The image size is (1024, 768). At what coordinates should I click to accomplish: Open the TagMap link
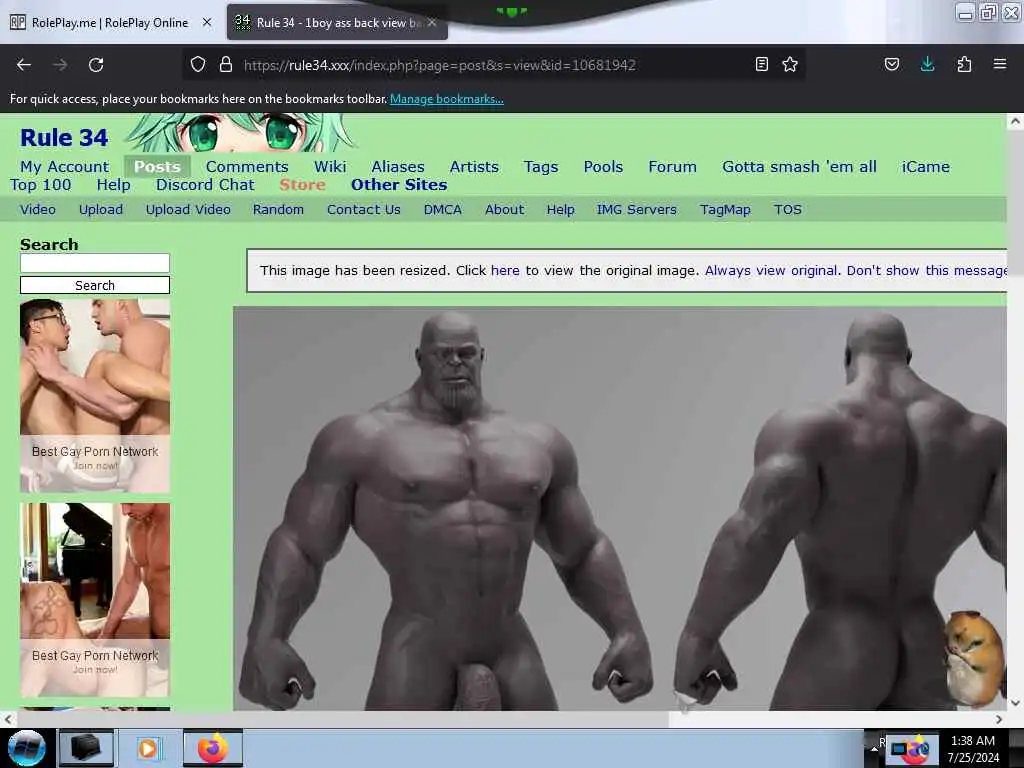coord(725,210)
